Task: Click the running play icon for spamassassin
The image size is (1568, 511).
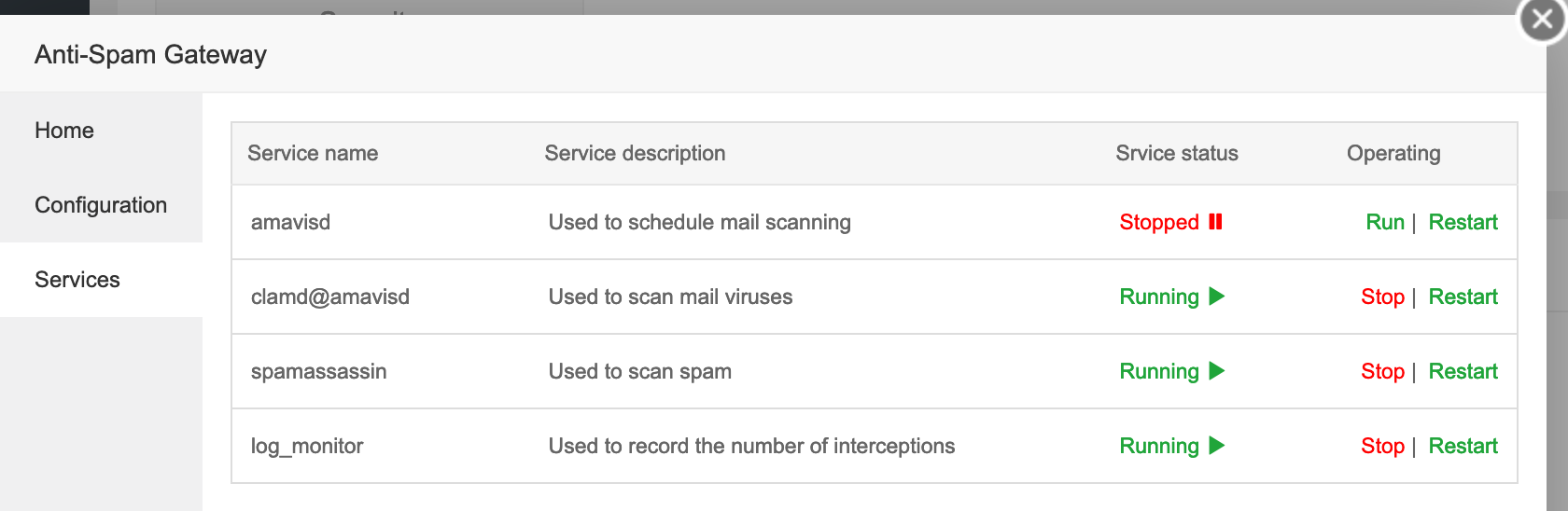Action: click(1216, 371)
